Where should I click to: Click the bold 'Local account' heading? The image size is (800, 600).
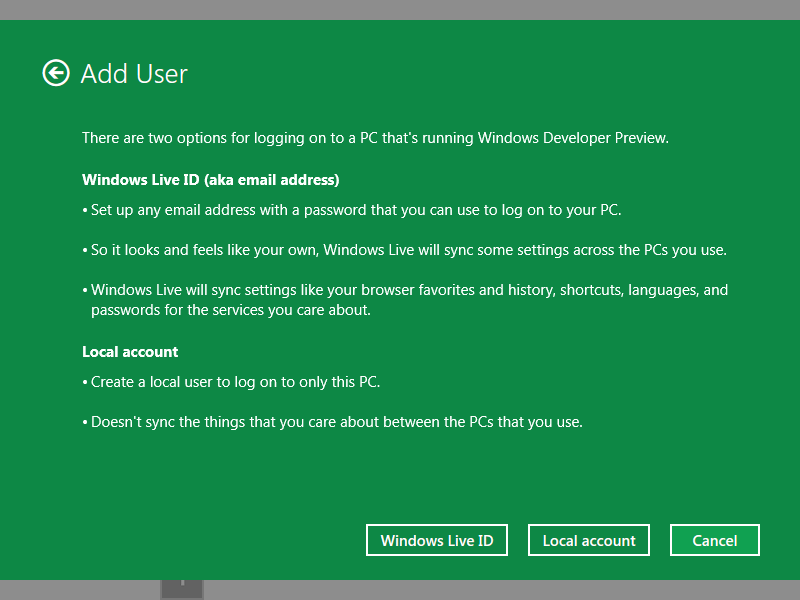click(x=130, y=352)
